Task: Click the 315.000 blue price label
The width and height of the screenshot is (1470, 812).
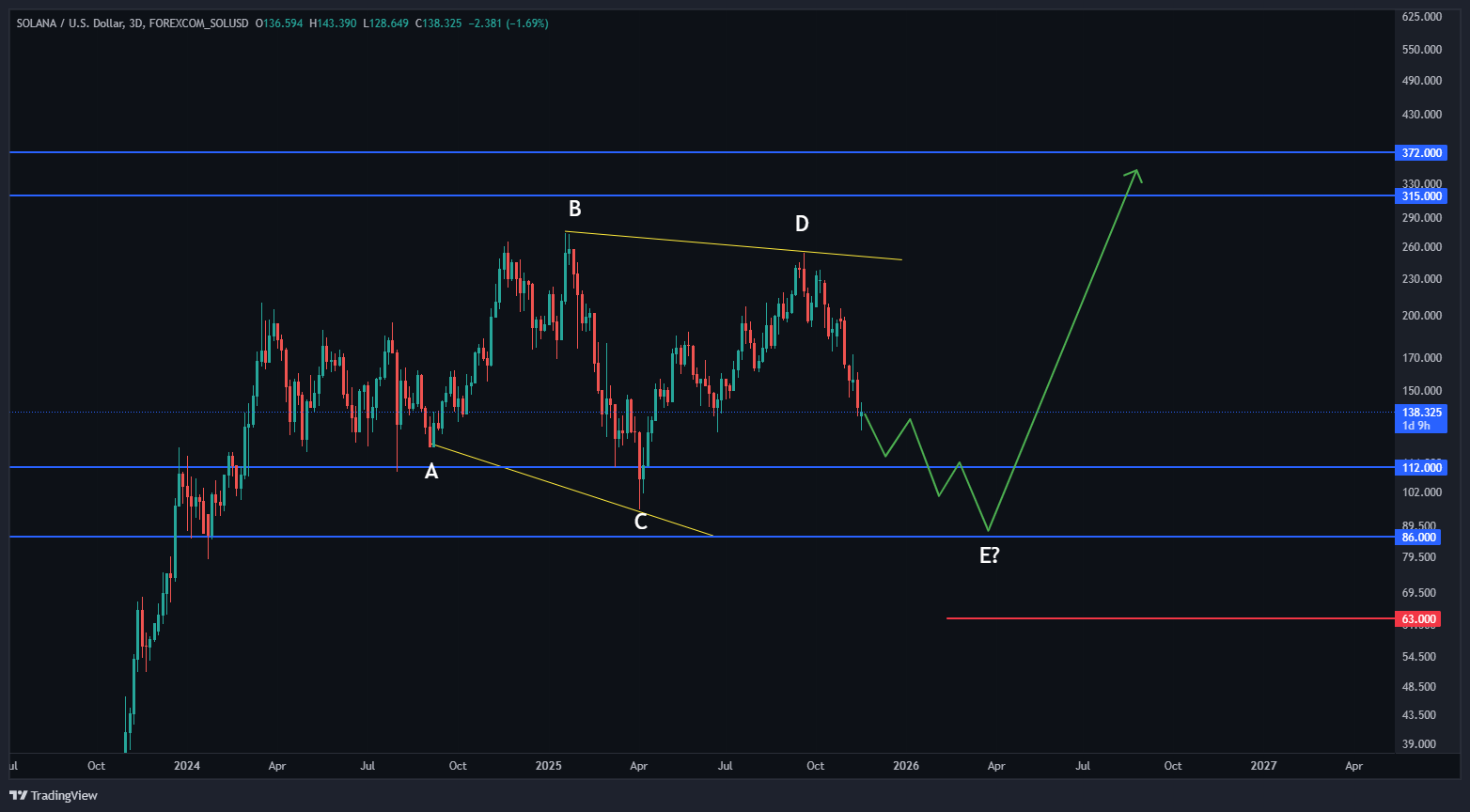Action: click(x=1419, y=195)
